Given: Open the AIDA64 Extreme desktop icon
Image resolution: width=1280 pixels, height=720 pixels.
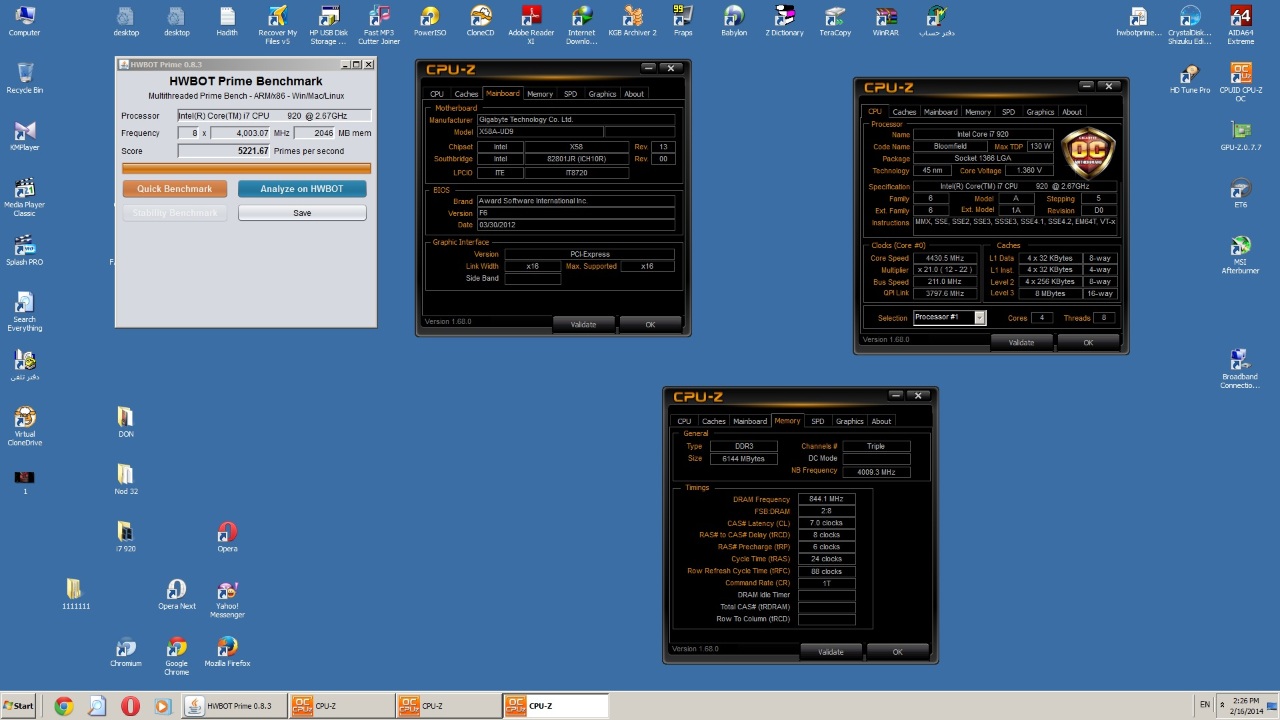Looking at the screenshot, I should point(1240,25).
